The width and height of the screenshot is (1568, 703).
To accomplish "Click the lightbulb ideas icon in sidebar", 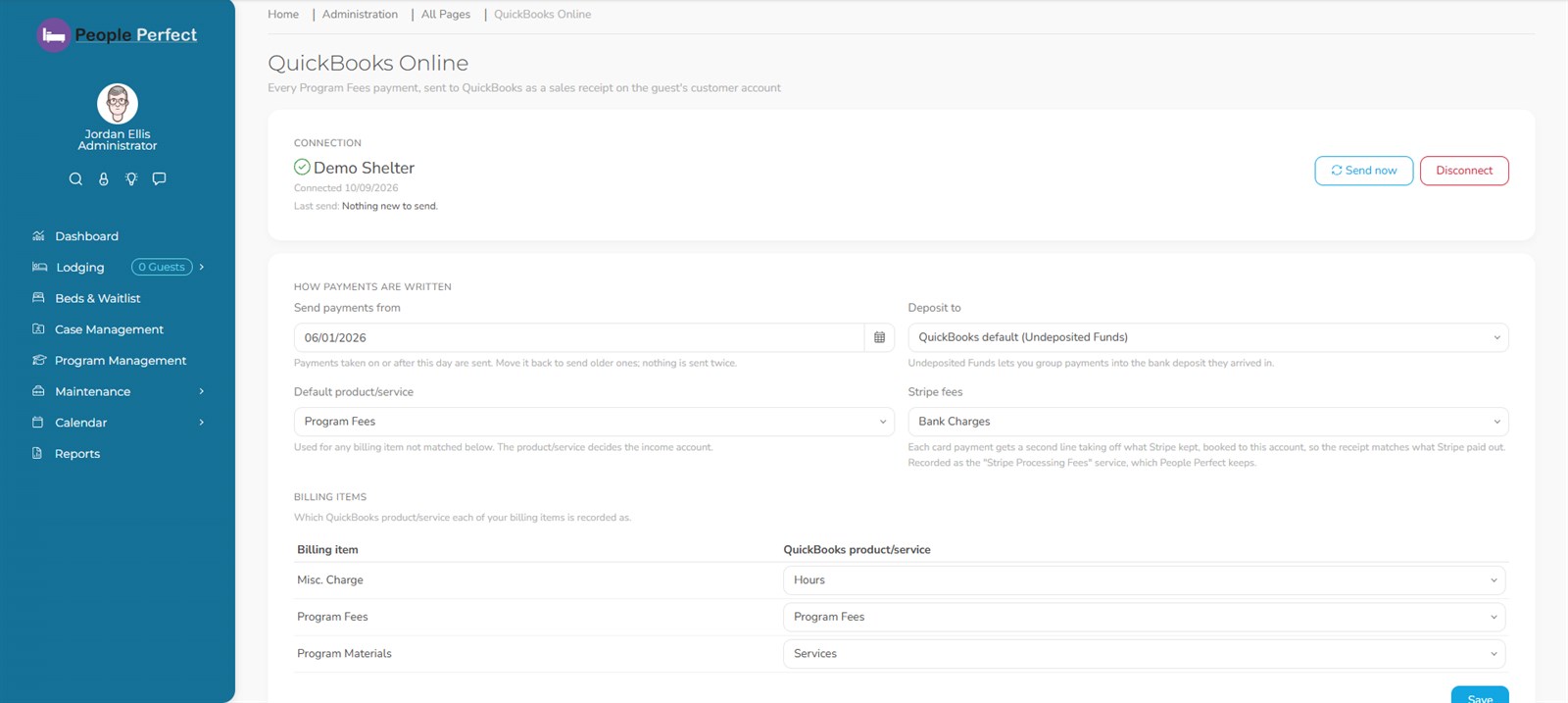I will (131, 178).
